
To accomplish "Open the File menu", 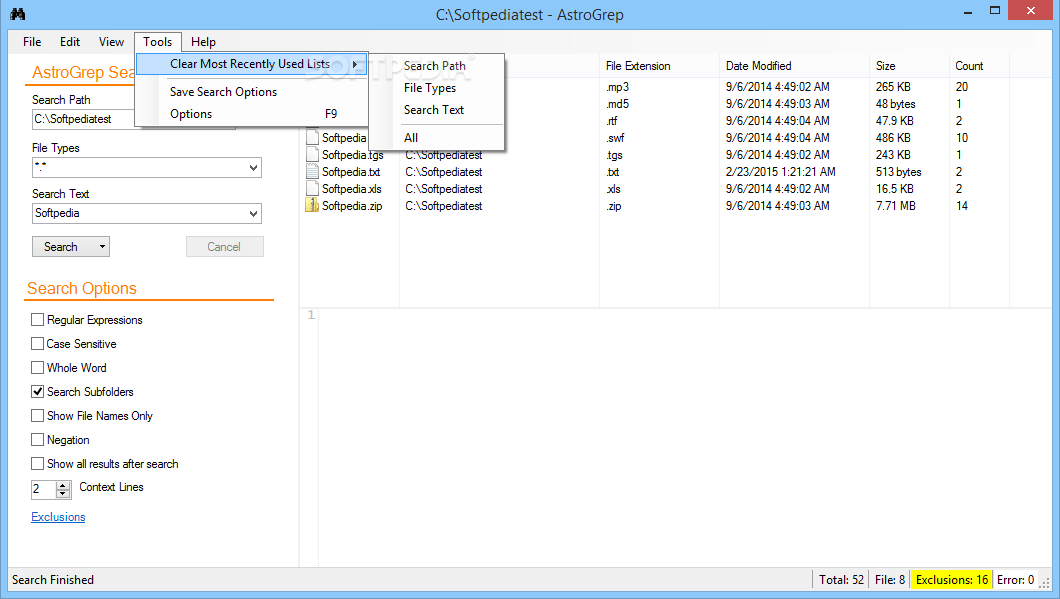I will pos(32,42).
